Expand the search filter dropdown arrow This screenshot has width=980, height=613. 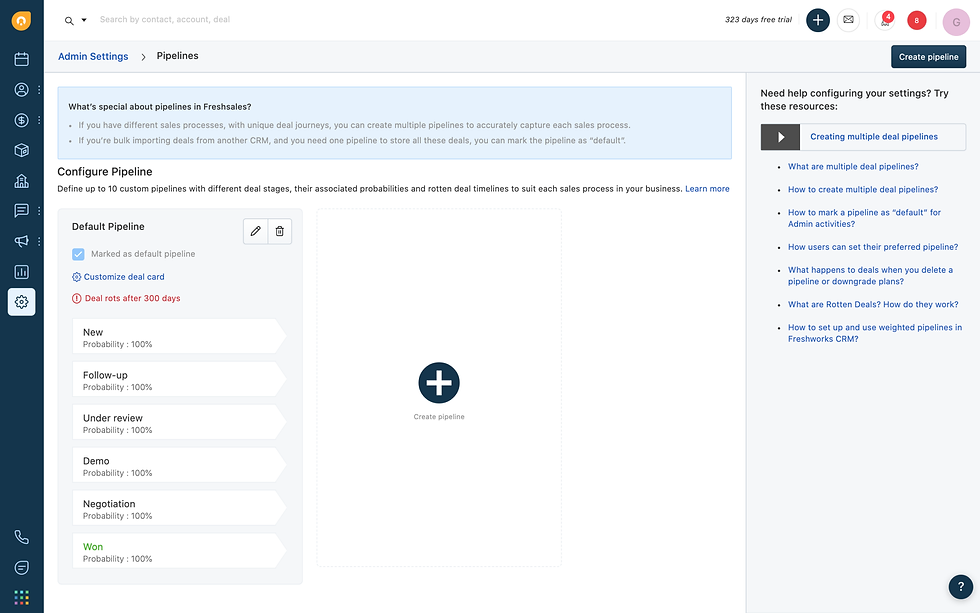point(84,20)
